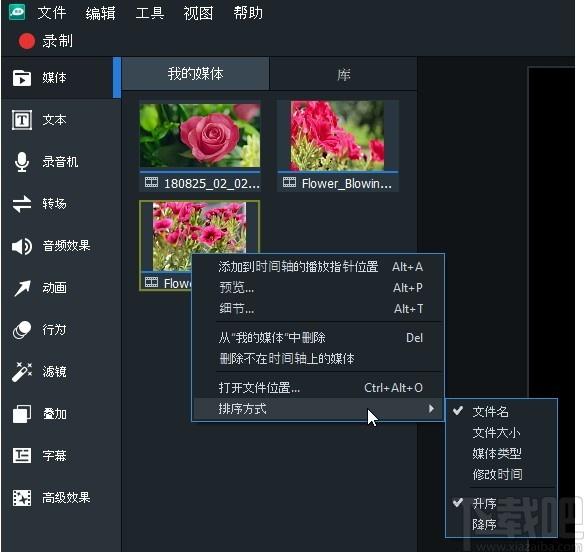Click the app logo icon in the menu bar
The width and height of the screenshot is (586, 552).
coord(17,12)
